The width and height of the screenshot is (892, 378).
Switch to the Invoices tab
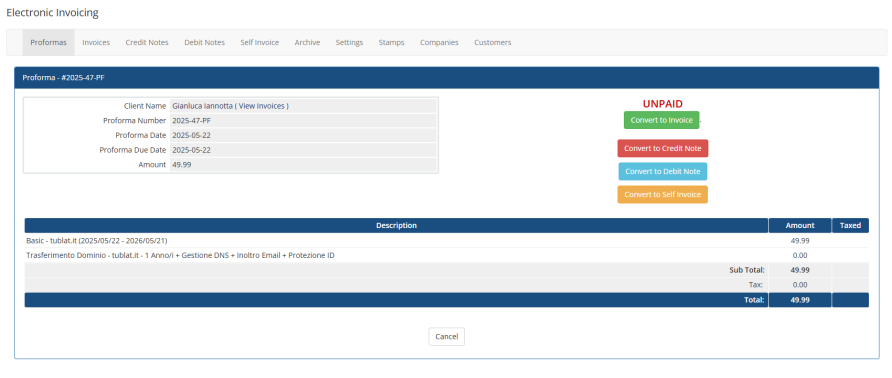click(96, 43)
